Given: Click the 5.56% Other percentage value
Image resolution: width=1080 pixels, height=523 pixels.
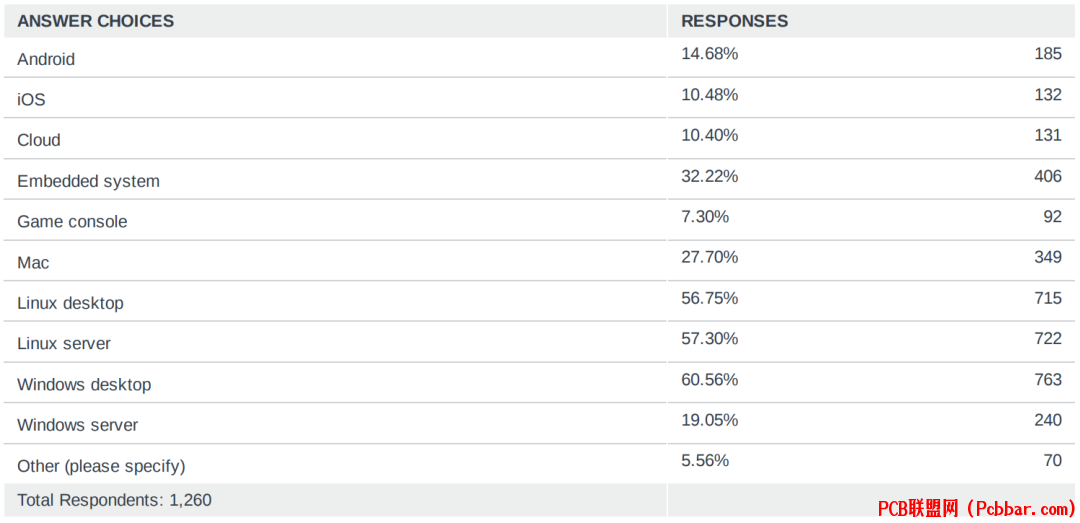Looking at the screenshot, I should tap(705, 461).
